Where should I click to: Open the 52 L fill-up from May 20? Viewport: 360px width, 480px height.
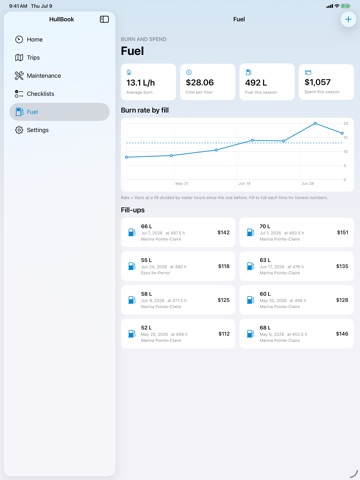point(178,334)
